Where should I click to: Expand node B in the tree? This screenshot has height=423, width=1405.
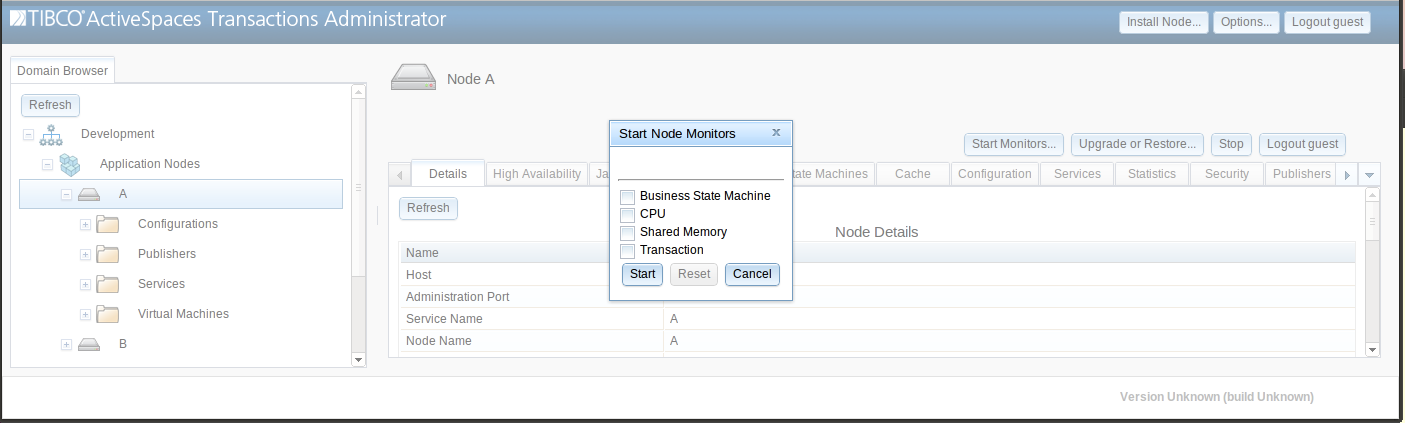66,344
